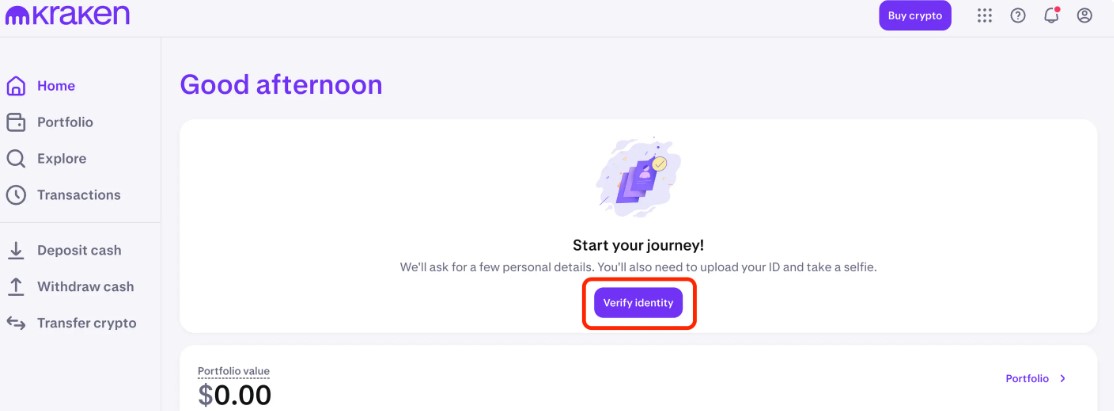Click the Withdraw cash upload icon
Viewport: 1114px width, 411px height.
click(x=16, y=287)
